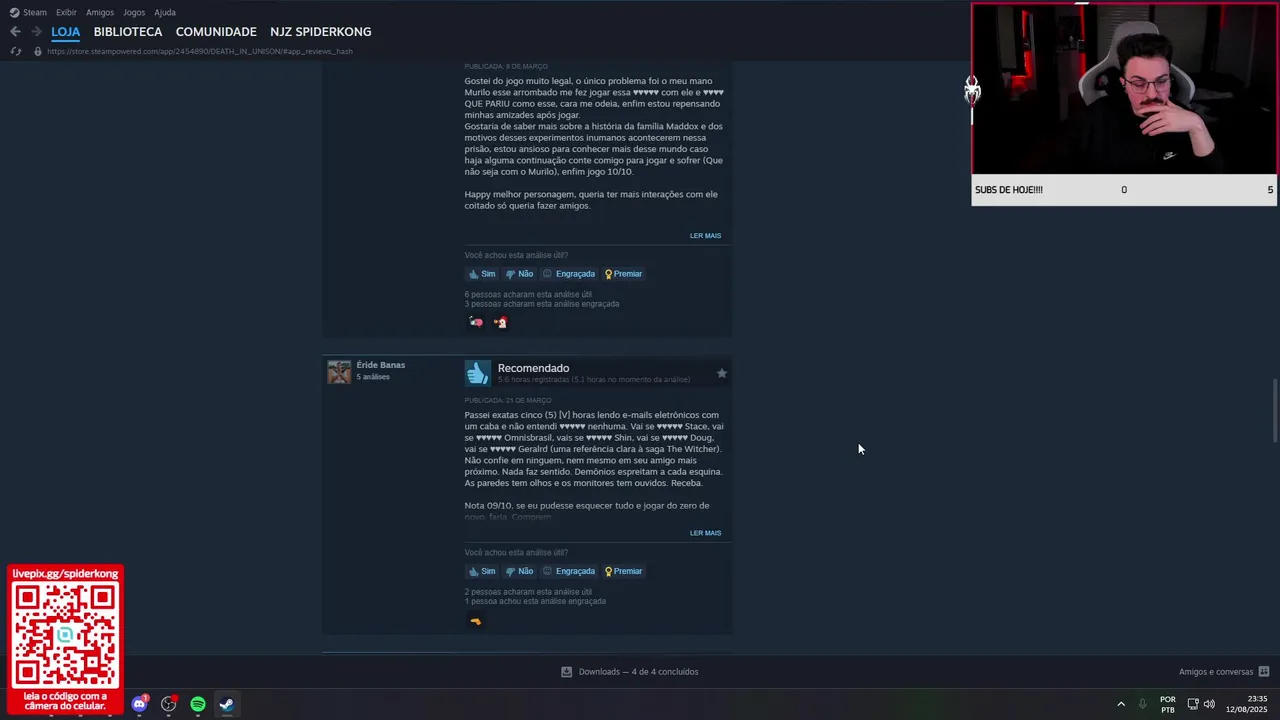The height and width of the screenshot is (720, 1280).
Task: Switch to the LOJA tab
Action: (x=65, y=32)
